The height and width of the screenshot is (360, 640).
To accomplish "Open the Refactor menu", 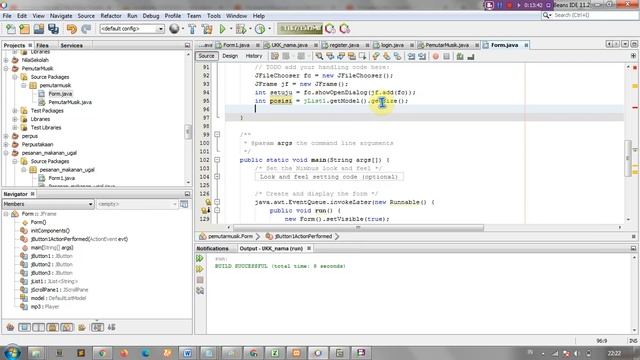I will (111, 16).
